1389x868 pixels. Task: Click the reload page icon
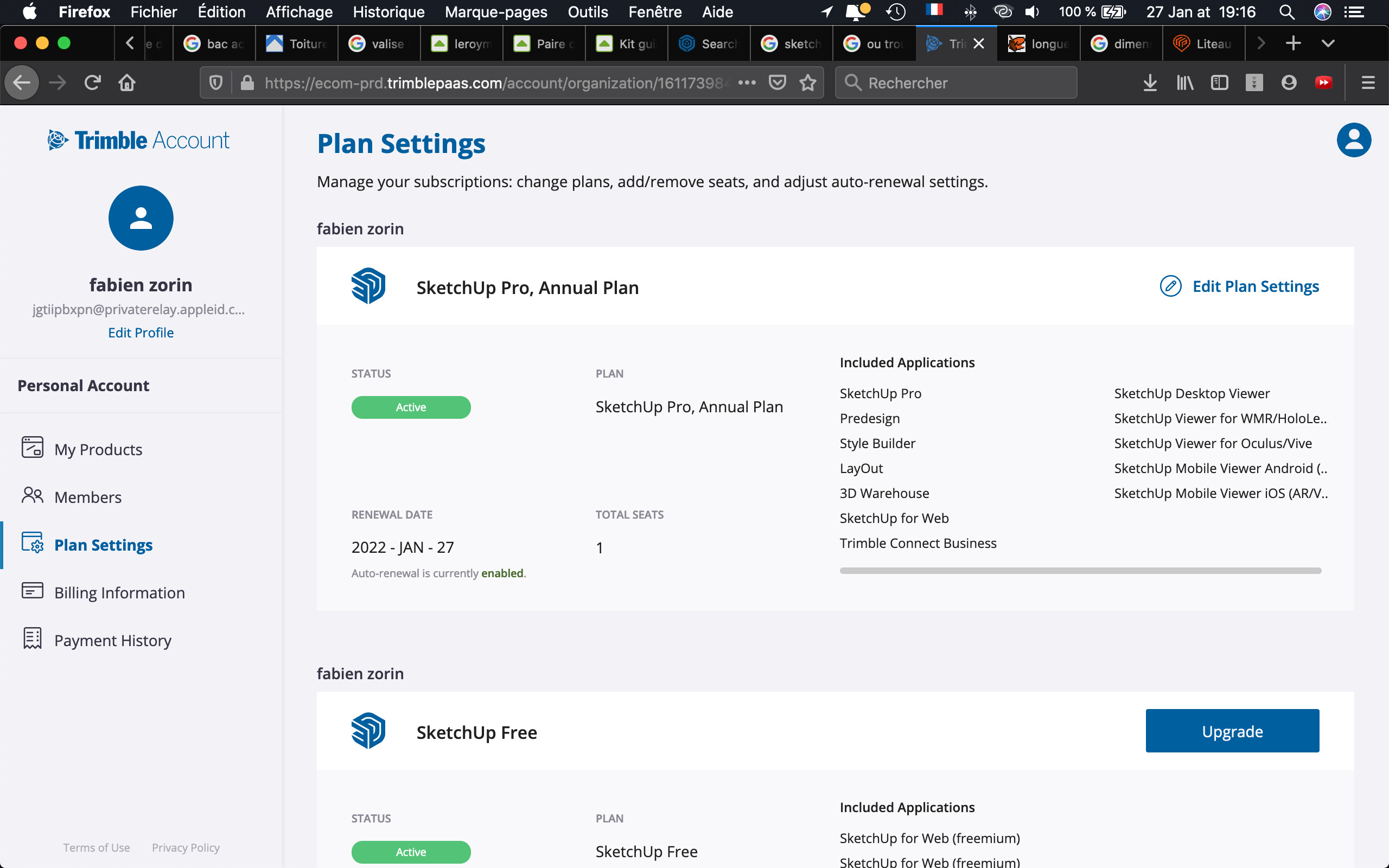click(x=92, y=82)
